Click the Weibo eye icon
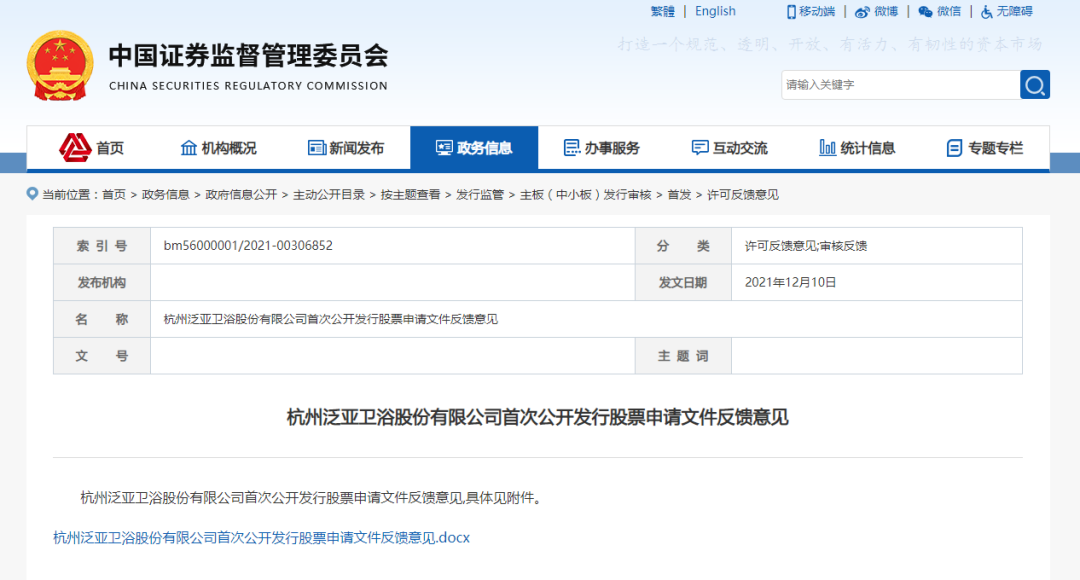This screenshot has height=580, width=1080. point(862,12)
